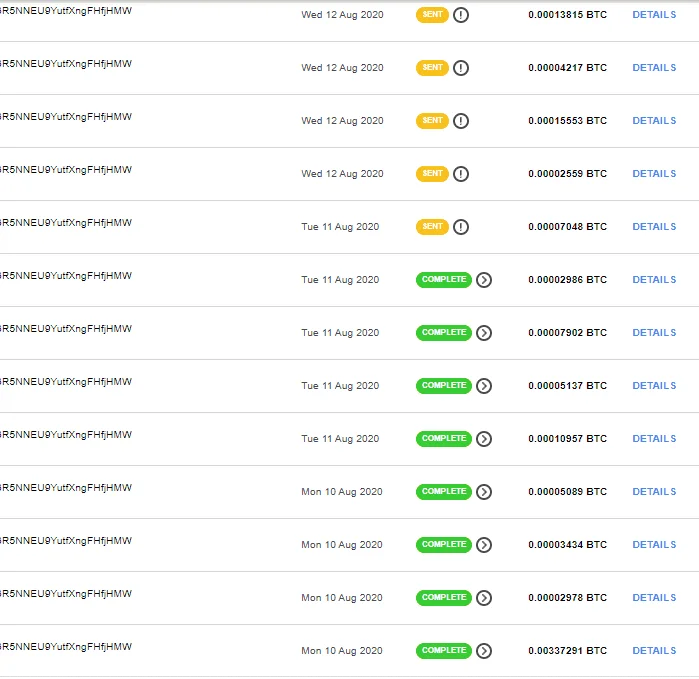This screenshot has height=679, width=699.
Task: Select amount 0.00005089 BTC
Action: click(567, 492)
